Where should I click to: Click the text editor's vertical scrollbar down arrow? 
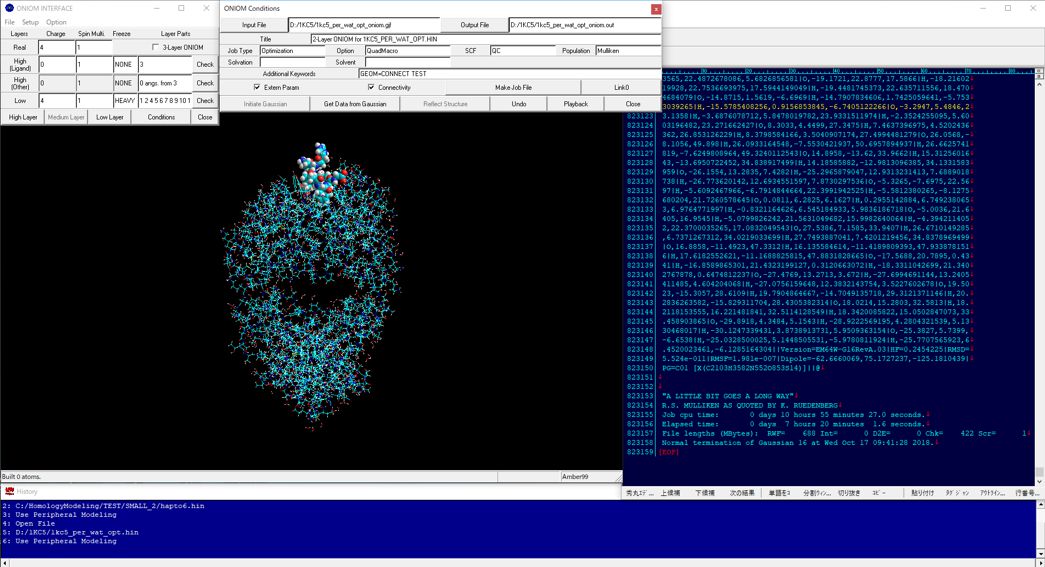click(1039, 480)
